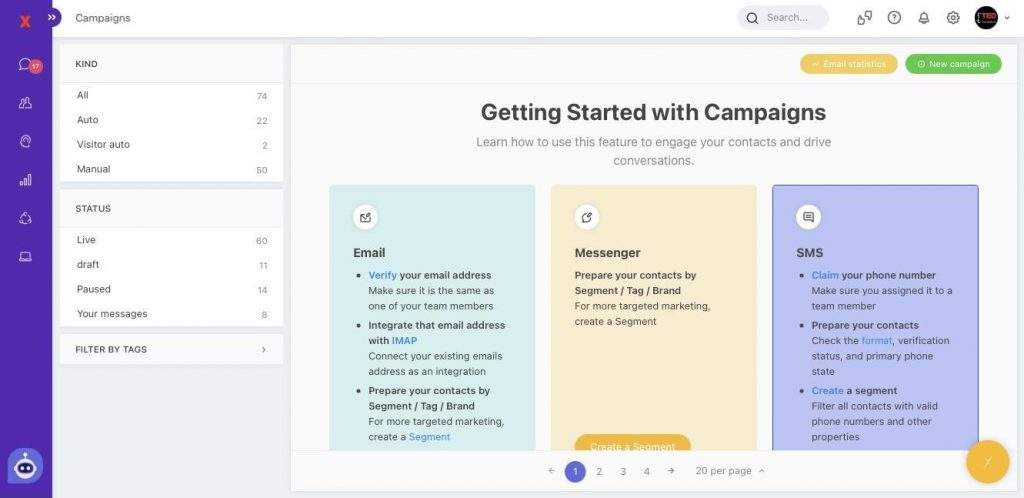The height and width of the screenshot is (498, 1024).
Task: Expand the Filter by Tags section
Action: point(171,349)
